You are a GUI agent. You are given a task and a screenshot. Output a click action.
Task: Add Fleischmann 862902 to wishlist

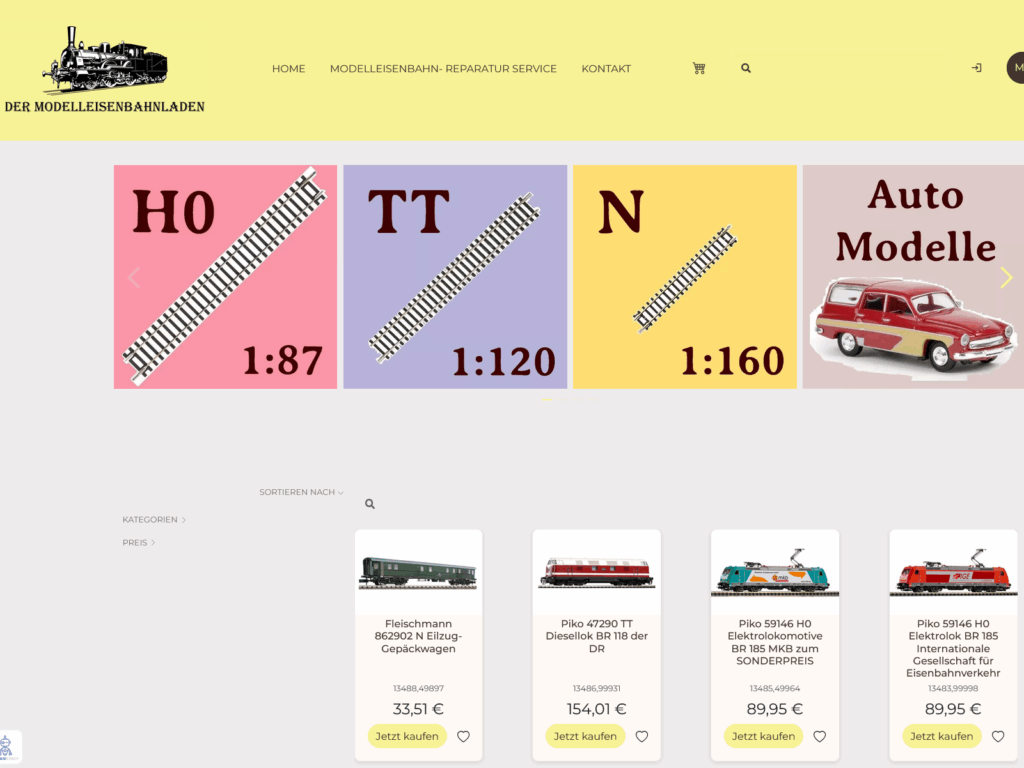(x=463, y=737)
